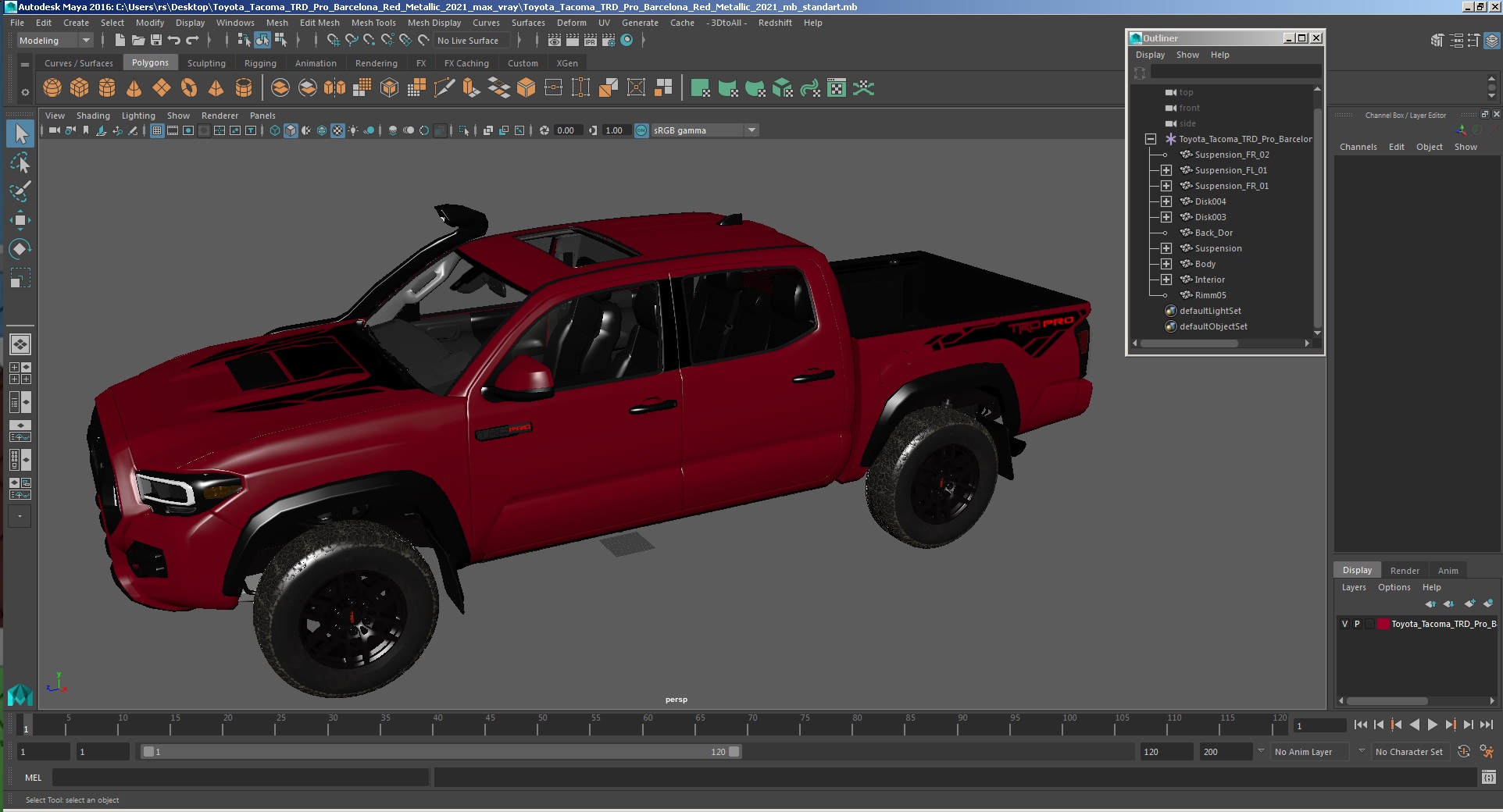Create a polygon sphere from the shelf
The width and height of the screenshot is (1503, 812).
coord(52,88)
